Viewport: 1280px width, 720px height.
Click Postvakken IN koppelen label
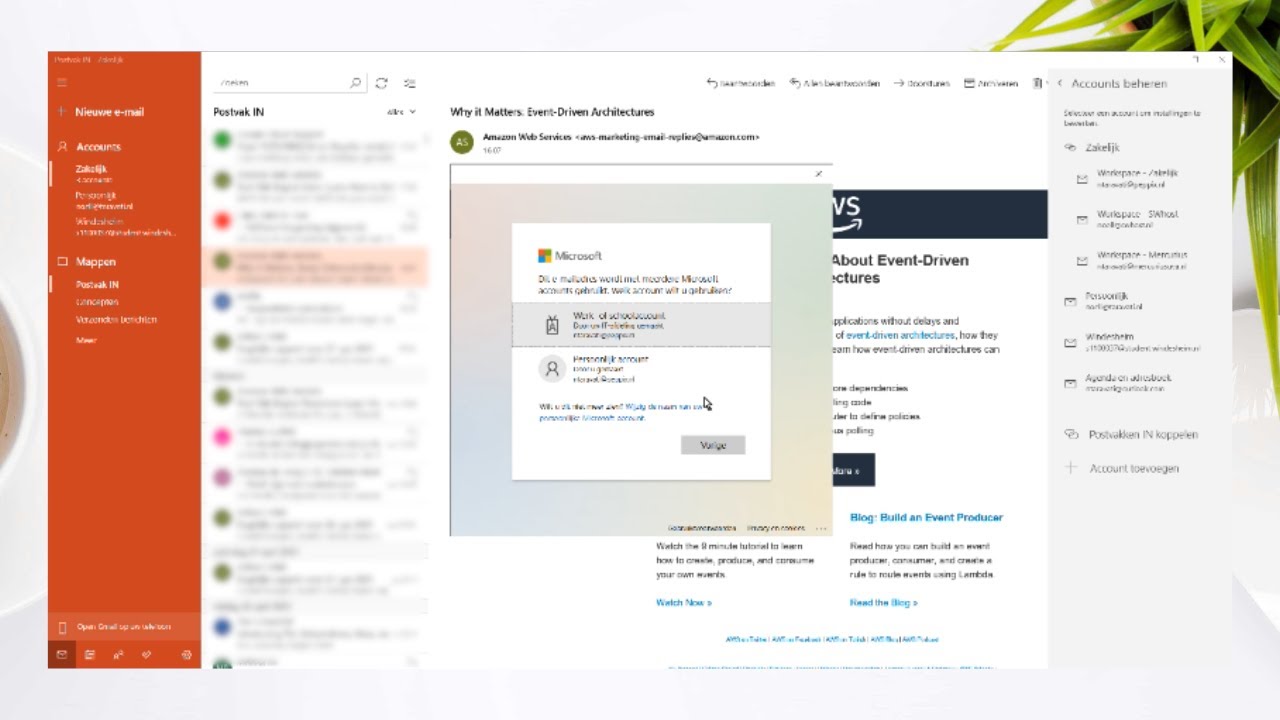pyautogui.click(x=1143, y=435)
